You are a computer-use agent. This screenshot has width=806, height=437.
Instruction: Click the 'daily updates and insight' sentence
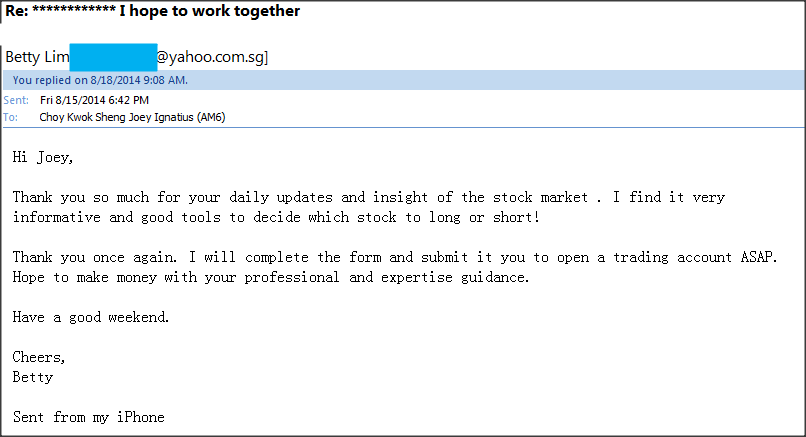[x=369, y=197]
